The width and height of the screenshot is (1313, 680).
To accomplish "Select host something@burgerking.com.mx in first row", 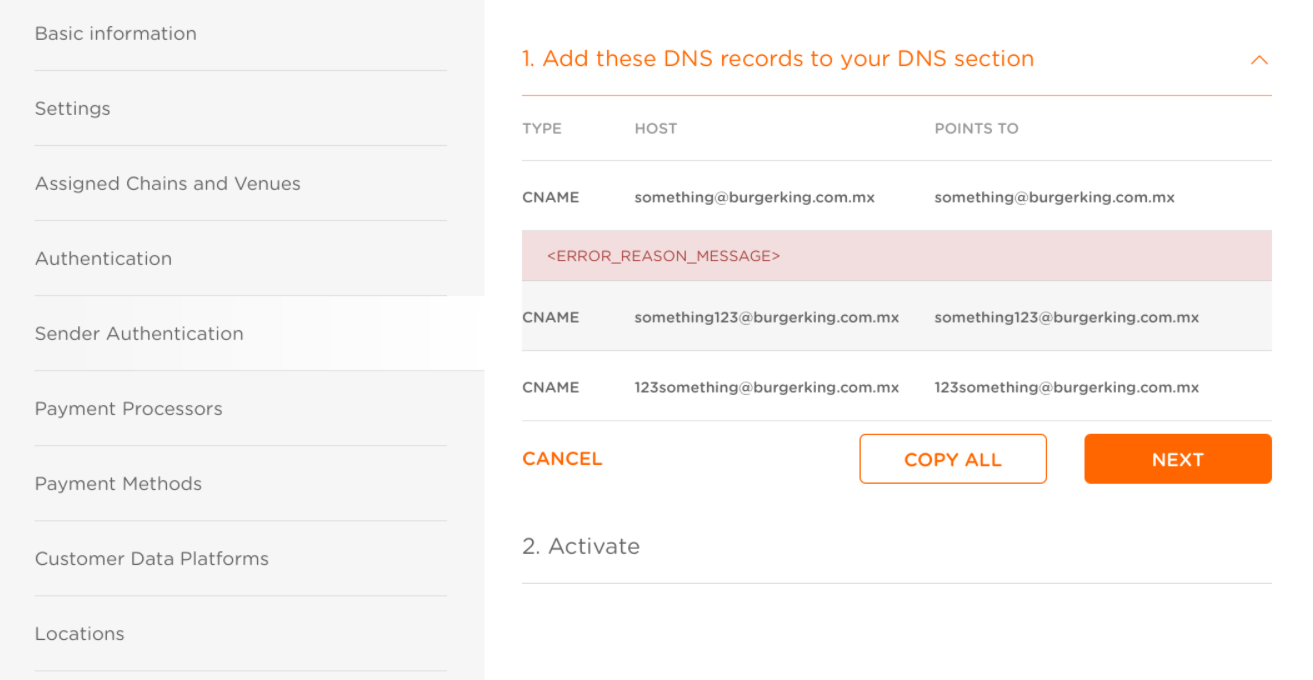I will point(755,197).
